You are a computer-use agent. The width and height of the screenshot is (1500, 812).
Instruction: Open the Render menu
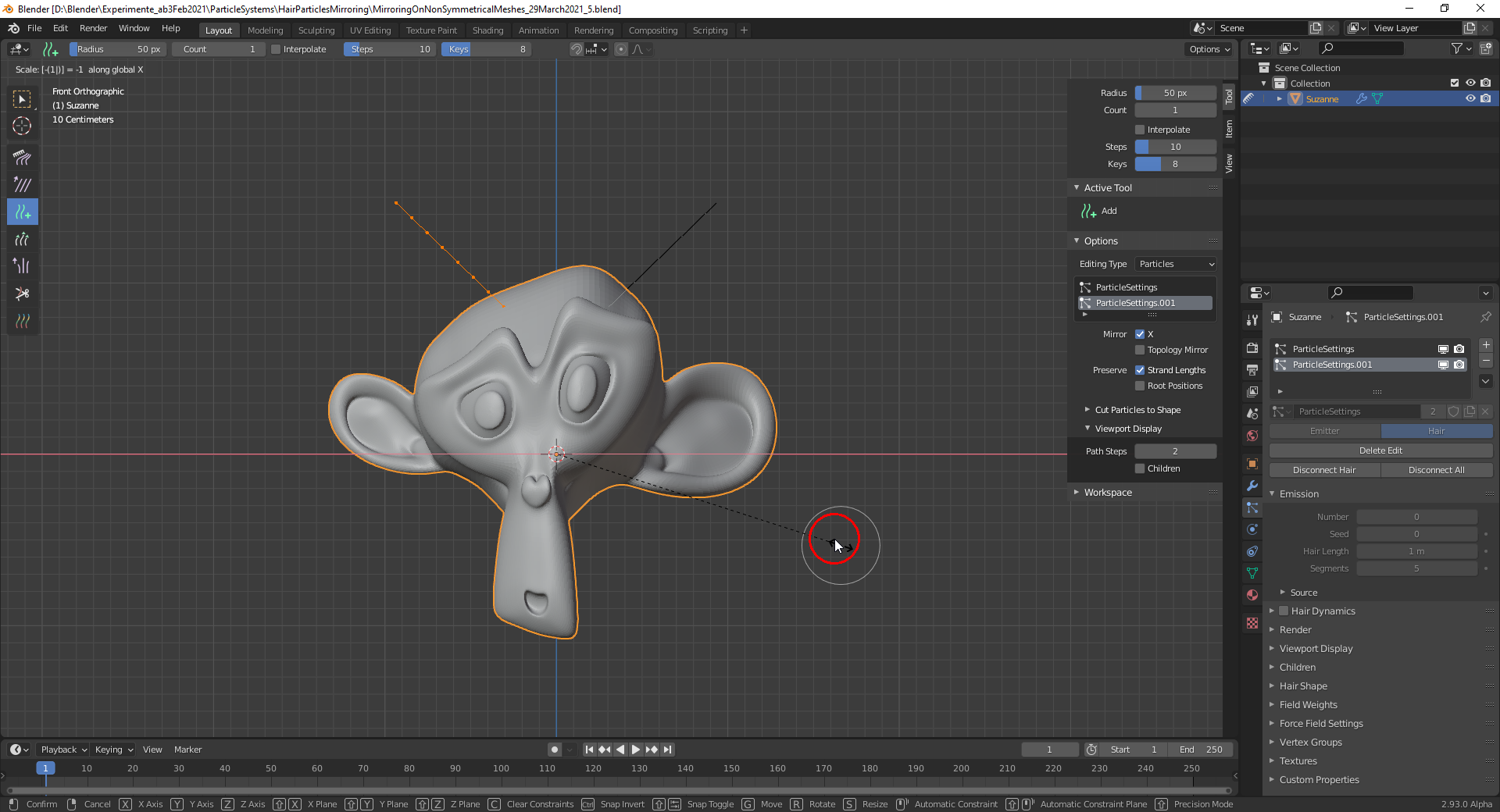(x=93, y=28)
